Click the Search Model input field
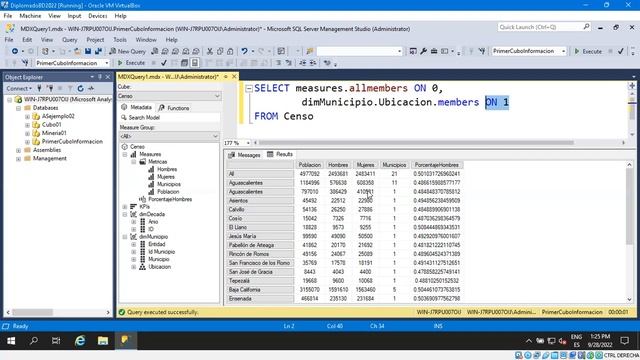 (169, 118)
